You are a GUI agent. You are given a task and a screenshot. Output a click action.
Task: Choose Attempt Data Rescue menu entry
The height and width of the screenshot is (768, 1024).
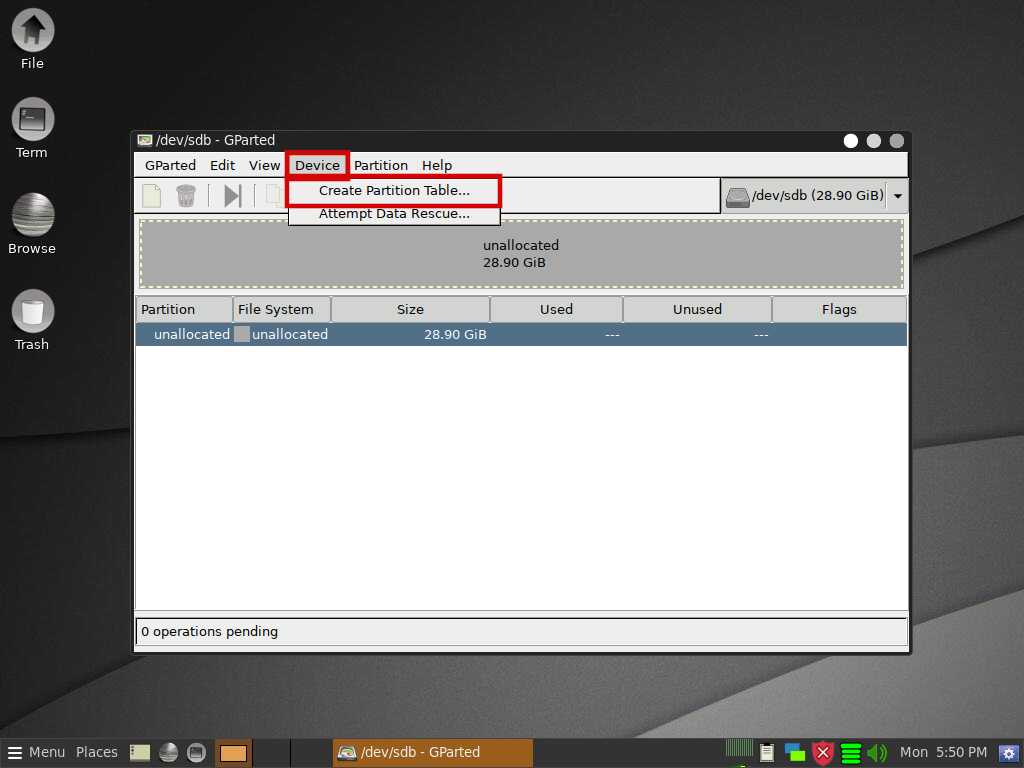[x=394, y=213]
